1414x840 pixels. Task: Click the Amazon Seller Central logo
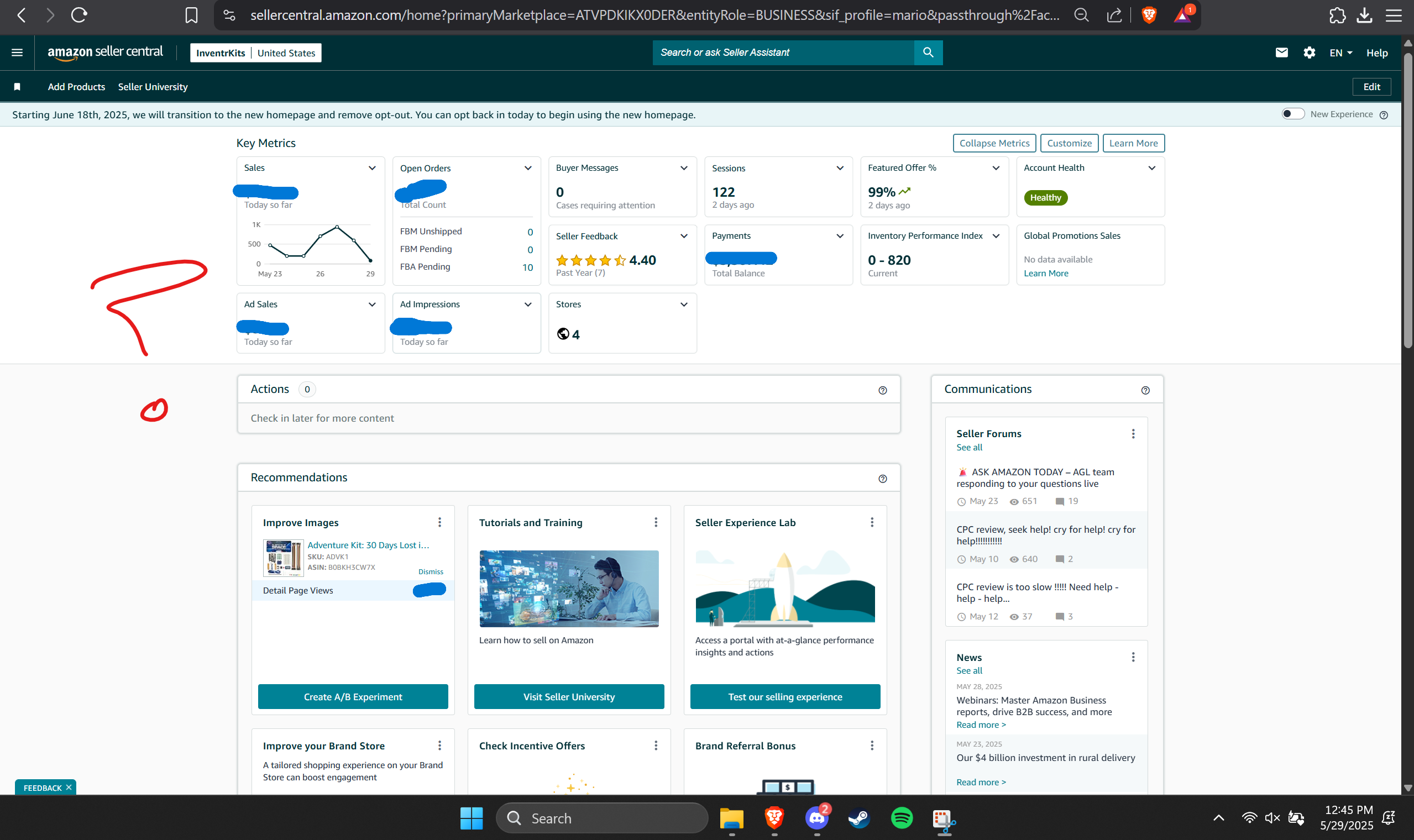(x=105, y=53)
